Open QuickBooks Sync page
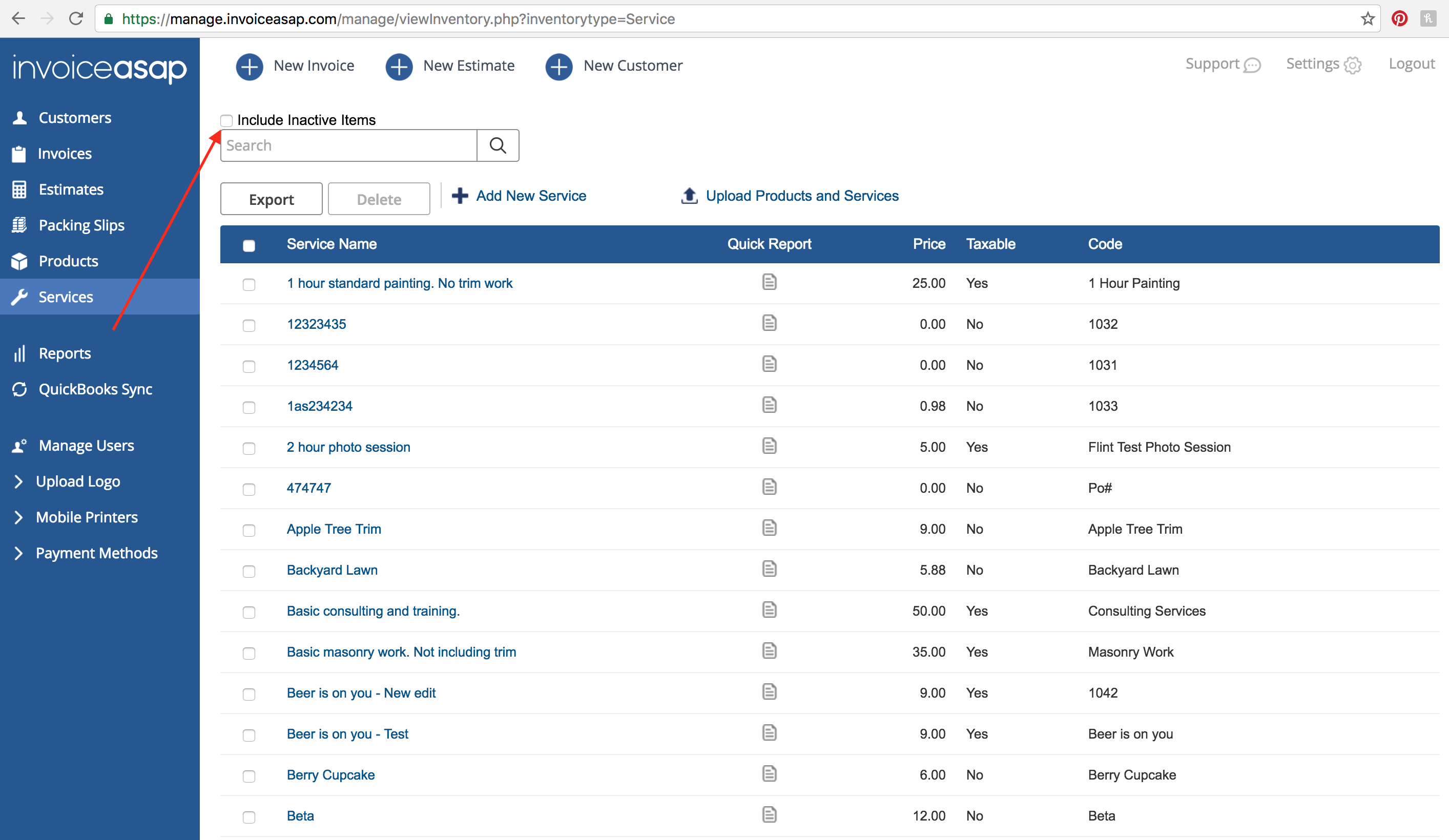The width and height of the screenshot is (1449, 840). 95,389
